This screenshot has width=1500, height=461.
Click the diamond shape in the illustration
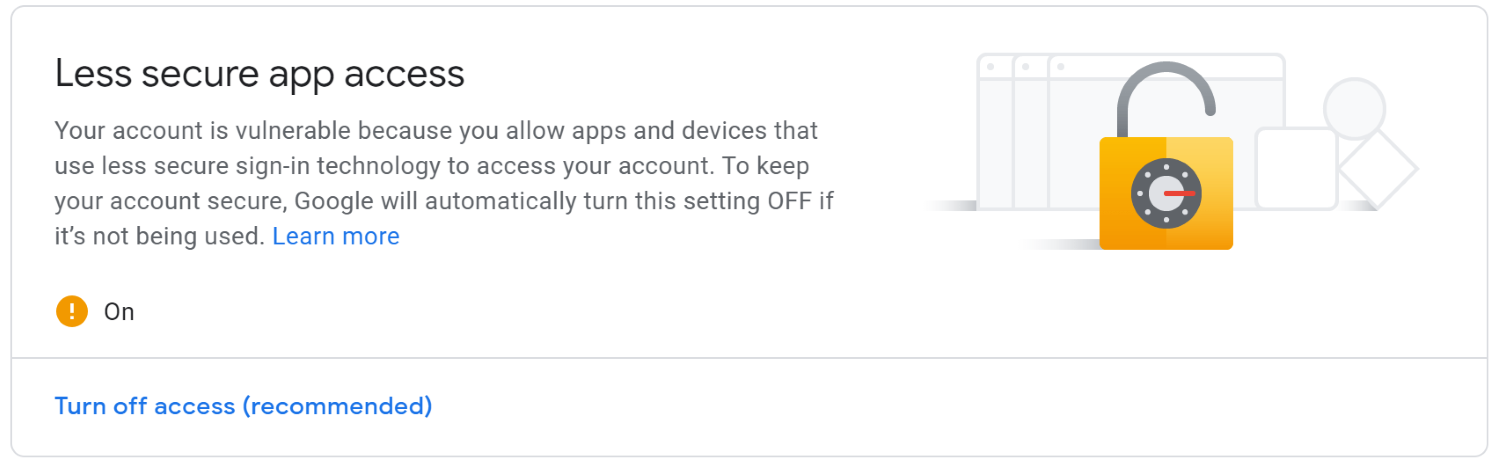[1385, 170]
